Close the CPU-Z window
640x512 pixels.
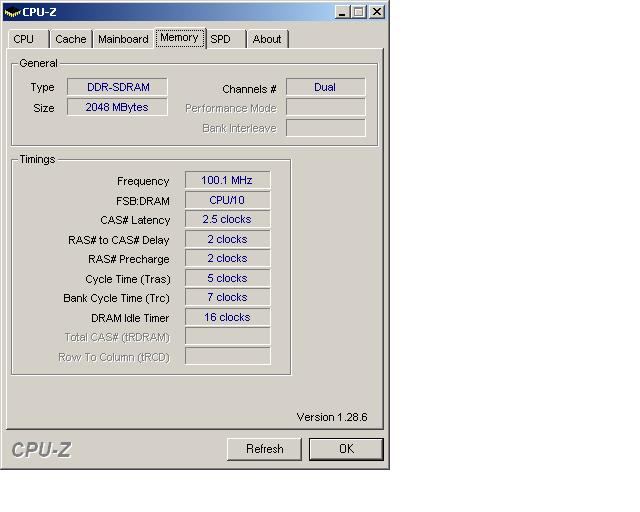pos(377,12)
